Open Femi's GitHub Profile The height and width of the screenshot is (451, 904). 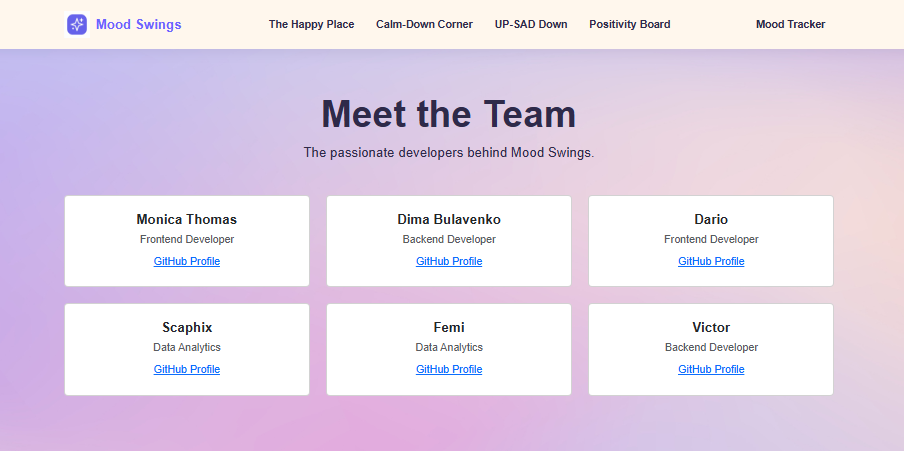click(449, 369)
